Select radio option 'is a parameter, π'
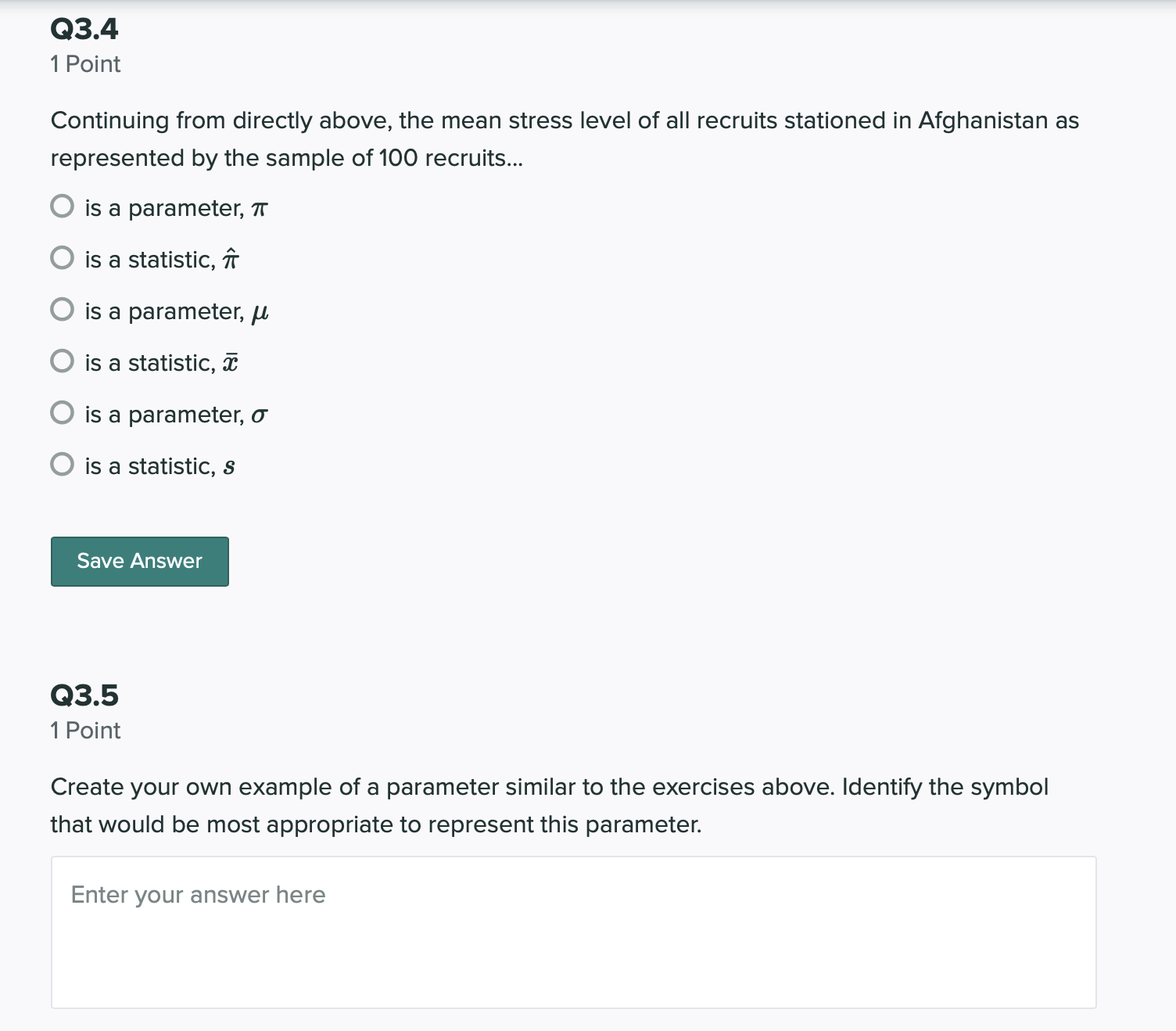Viewport: 1176px width, 1031px height. pos(62,207)
